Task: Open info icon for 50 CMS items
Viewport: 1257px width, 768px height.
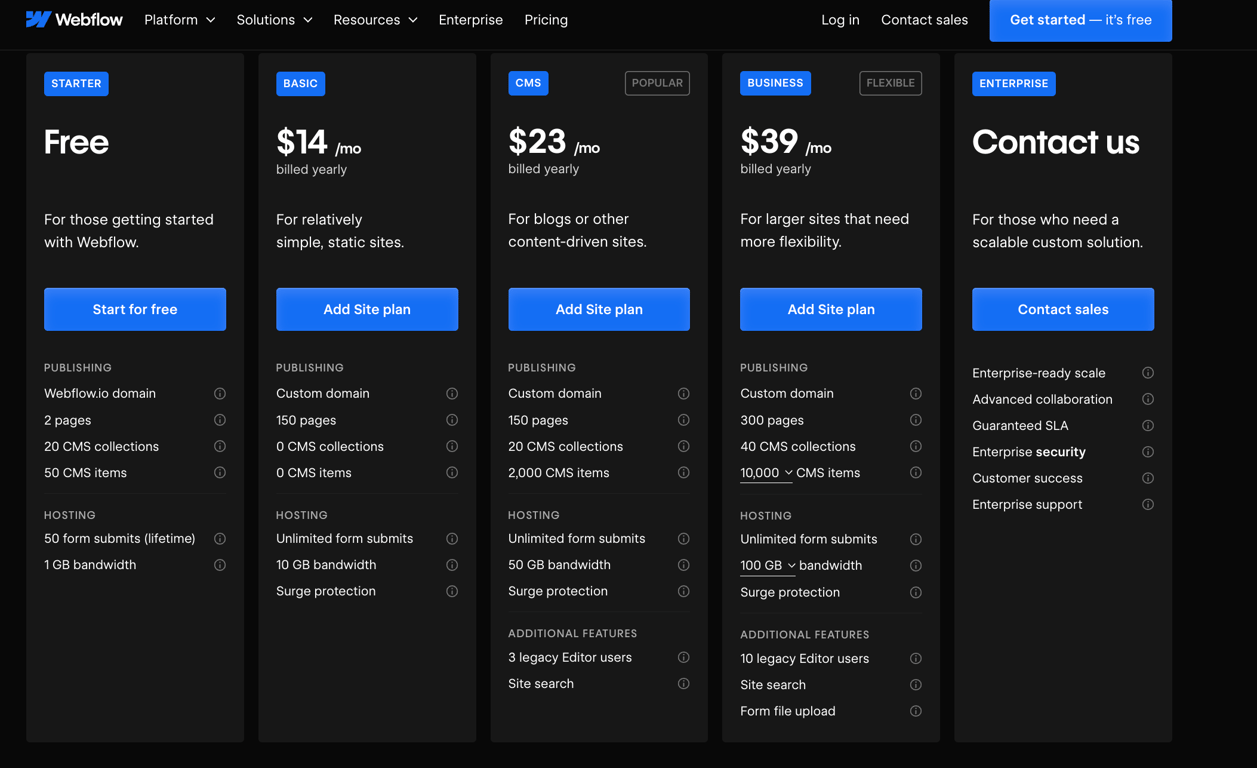Action: click(220, 473)
